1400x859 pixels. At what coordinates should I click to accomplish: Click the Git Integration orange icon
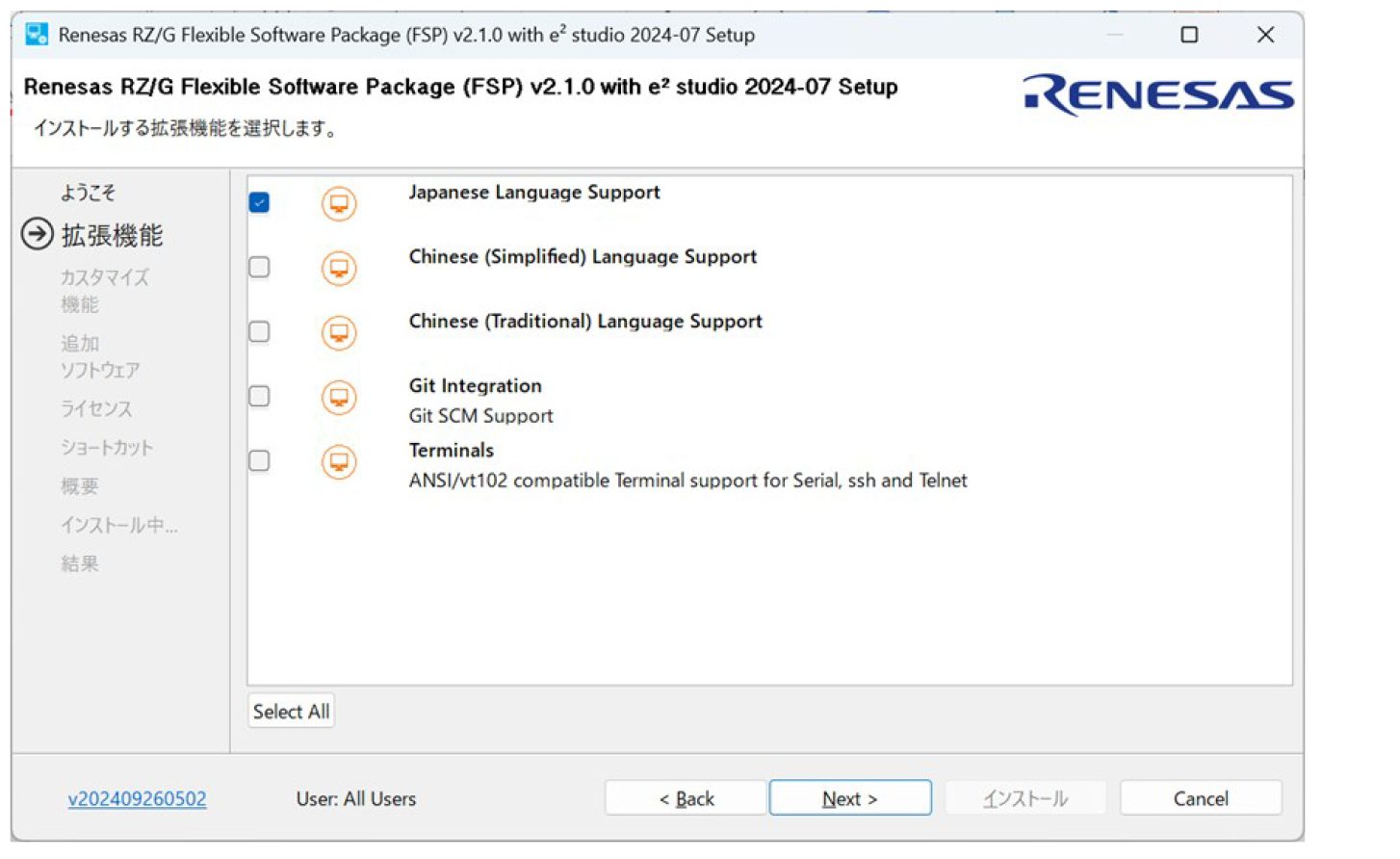[x=339, y=398]
